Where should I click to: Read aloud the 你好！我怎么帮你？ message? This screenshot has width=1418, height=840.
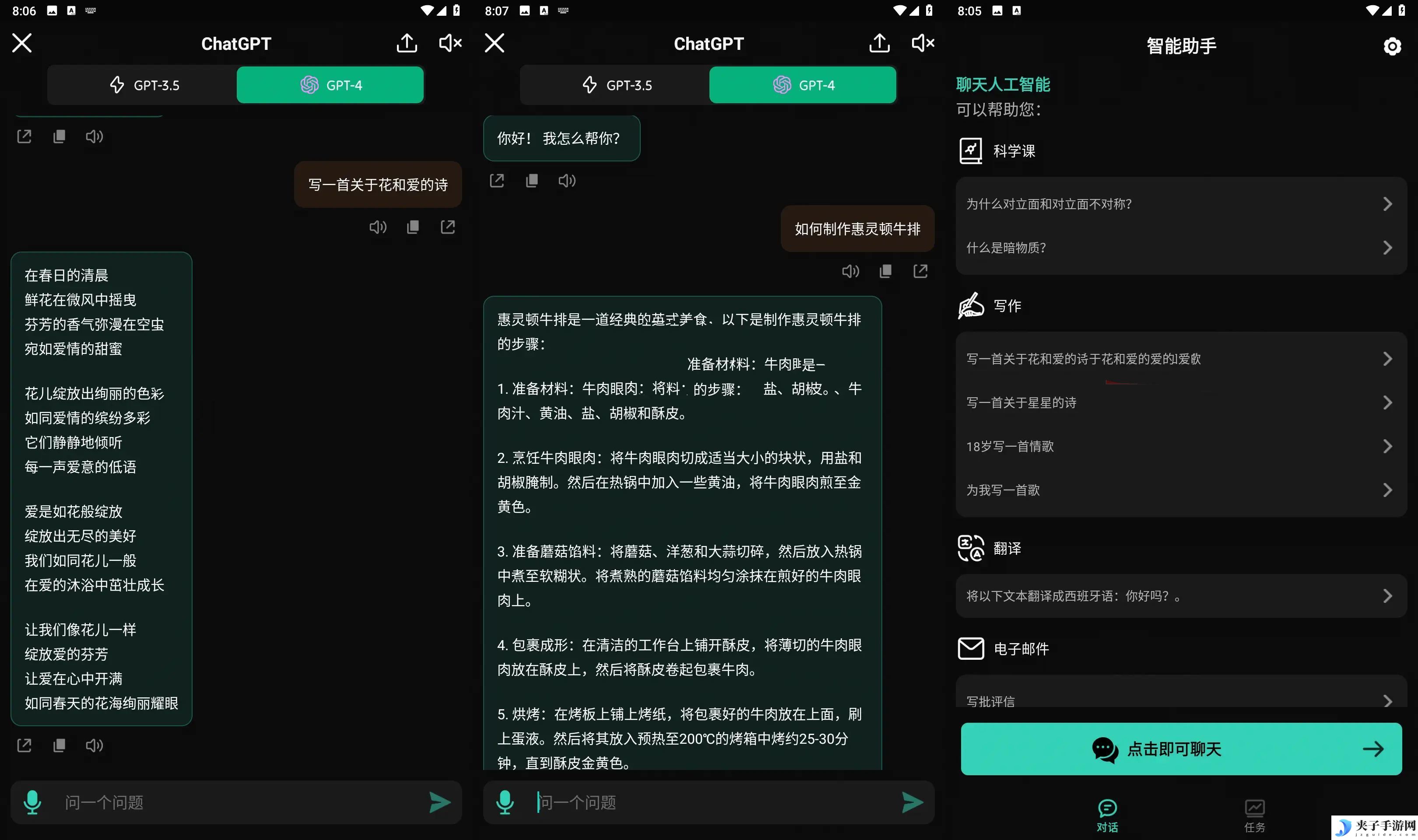pyautogui.click(x=567, y=181)
